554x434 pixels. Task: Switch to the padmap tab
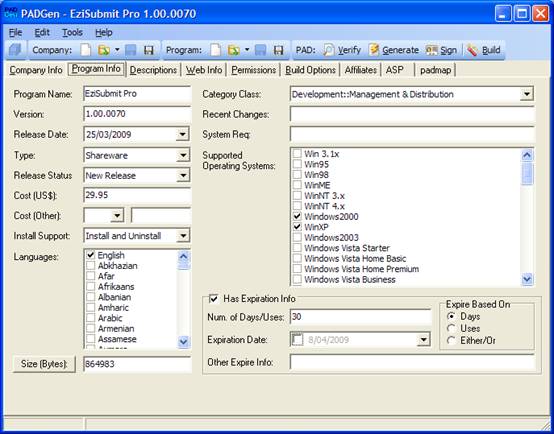click(x=435, y=70)
